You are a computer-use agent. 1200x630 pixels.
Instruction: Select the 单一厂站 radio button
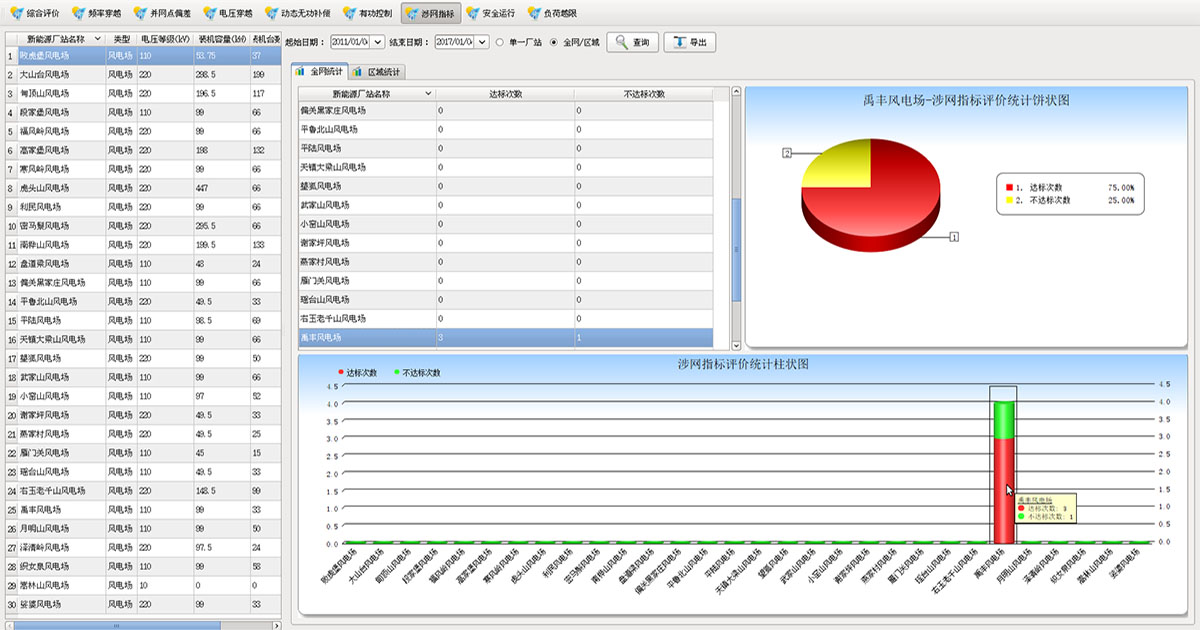[499, 43]
